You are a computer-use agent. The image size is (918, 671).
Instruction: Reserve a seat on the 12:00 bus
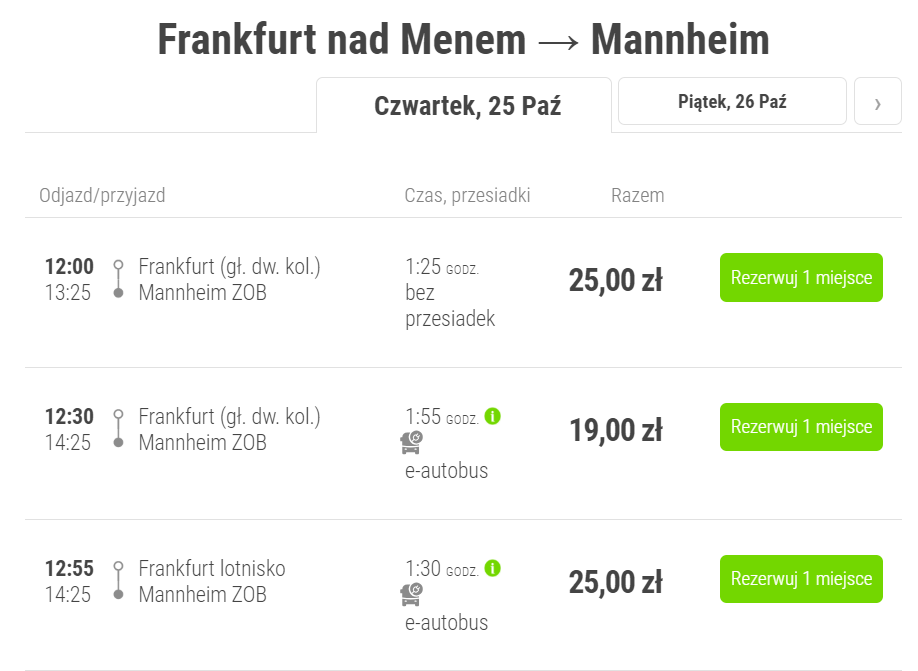coord(801,278)
